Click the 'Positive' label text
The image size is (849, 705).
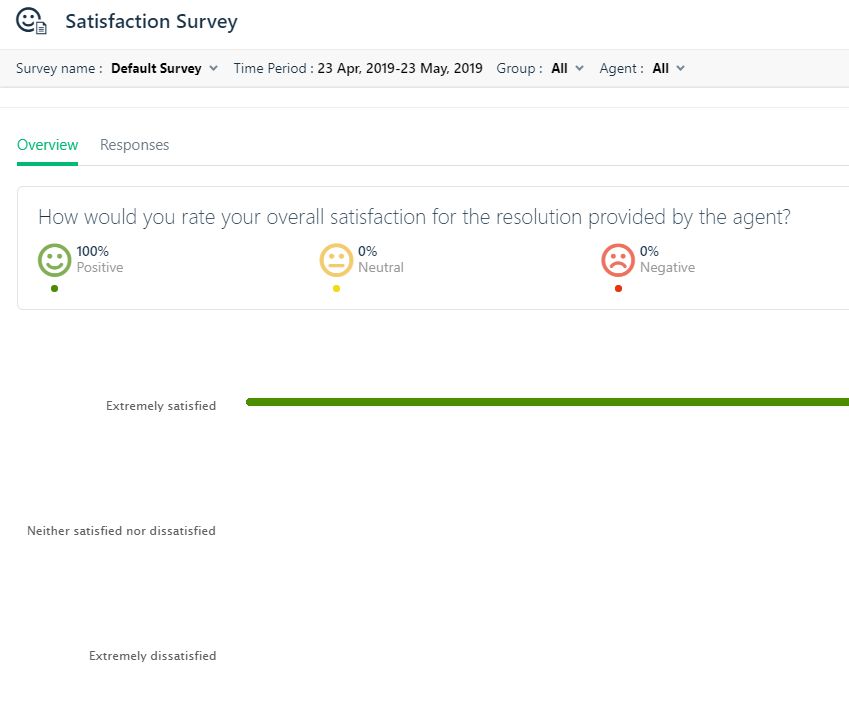pos(100,267)
